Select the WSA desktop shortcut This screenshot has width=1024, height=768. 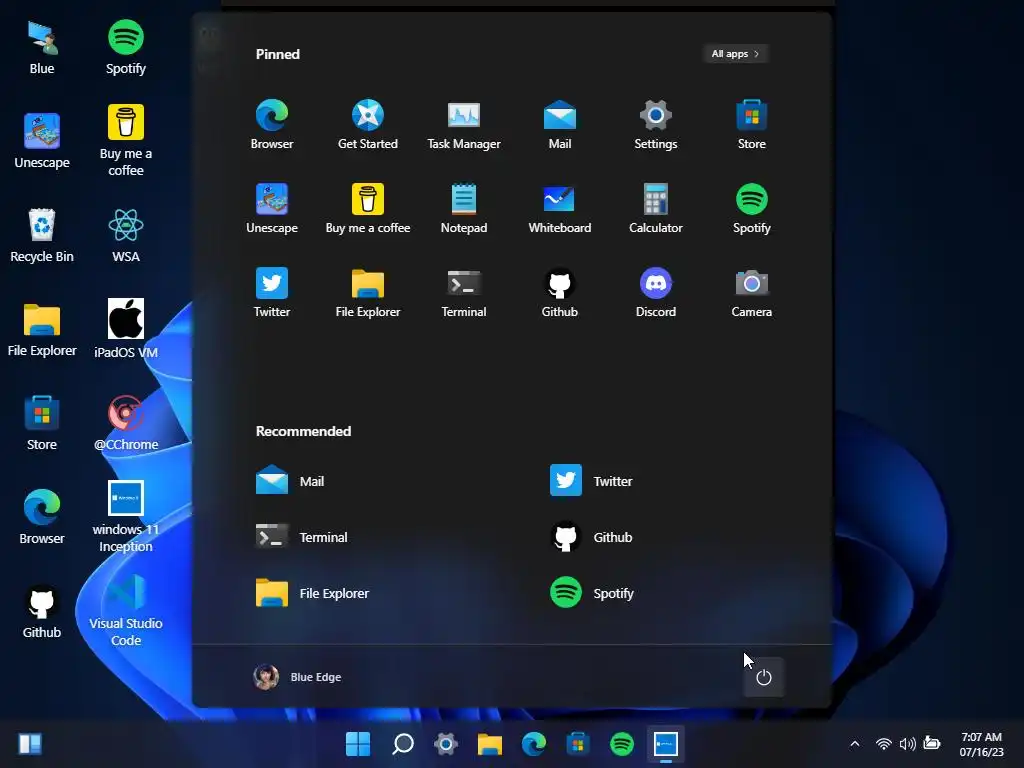(125, 235)
